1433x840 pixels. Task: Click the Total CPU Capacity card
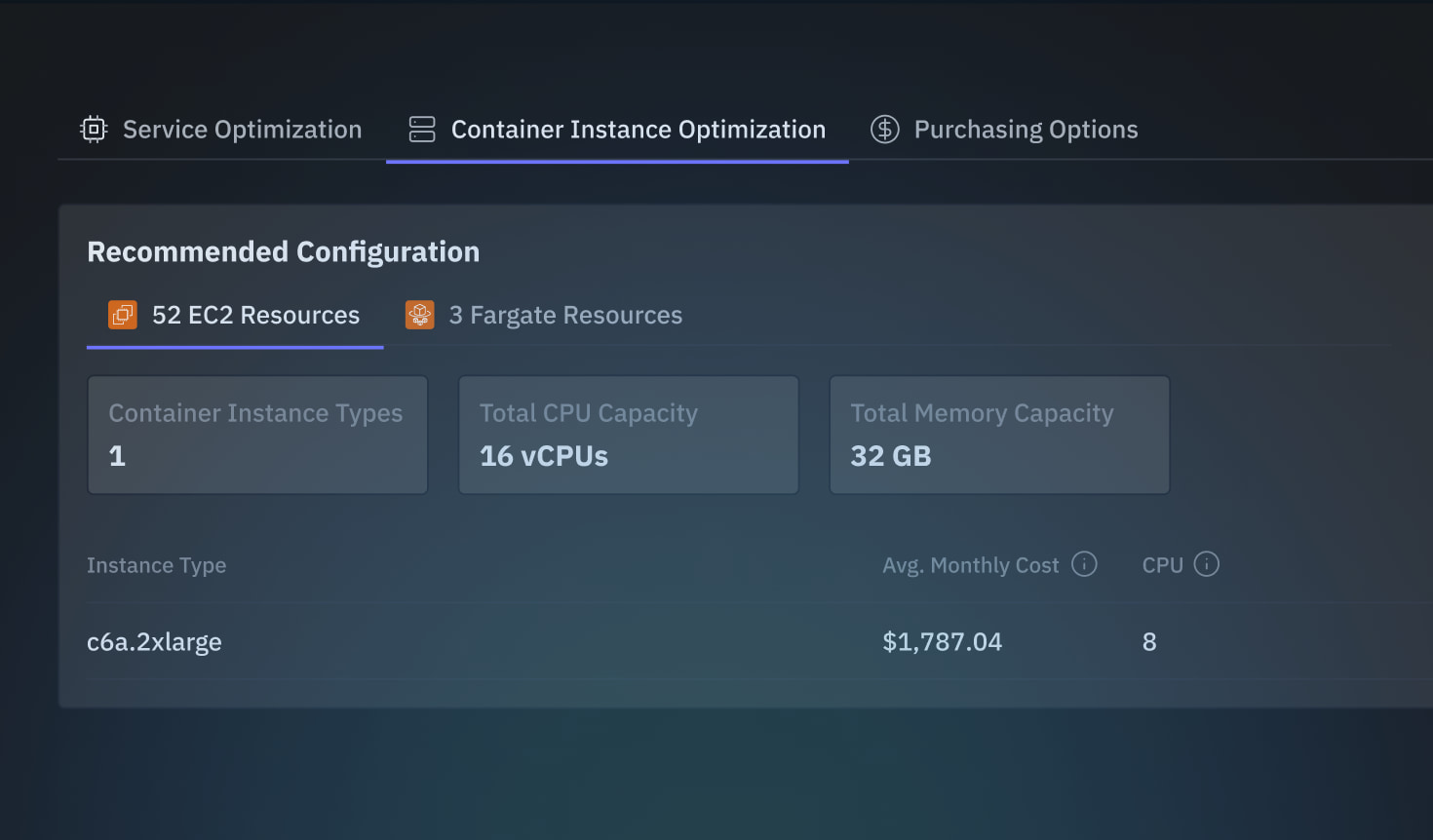pyautogui.click(x=629, y=435)
